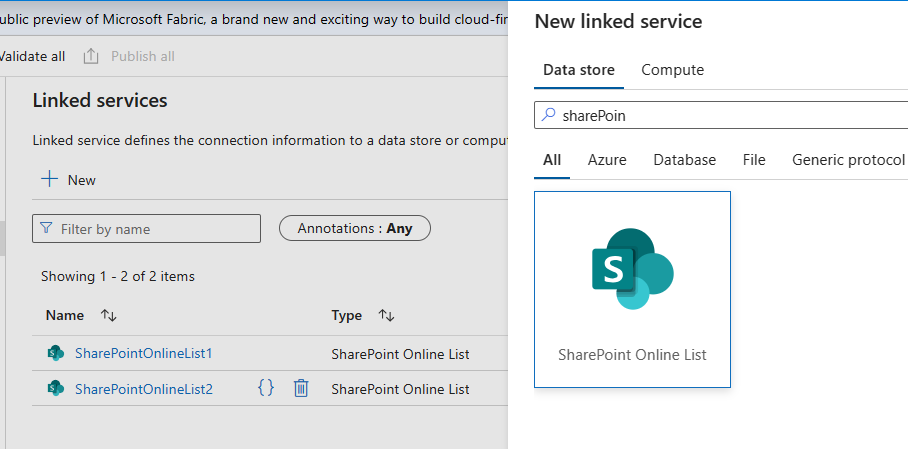908x449 pixels.
Task: Click the New linked service title
Action: [618, 21]
